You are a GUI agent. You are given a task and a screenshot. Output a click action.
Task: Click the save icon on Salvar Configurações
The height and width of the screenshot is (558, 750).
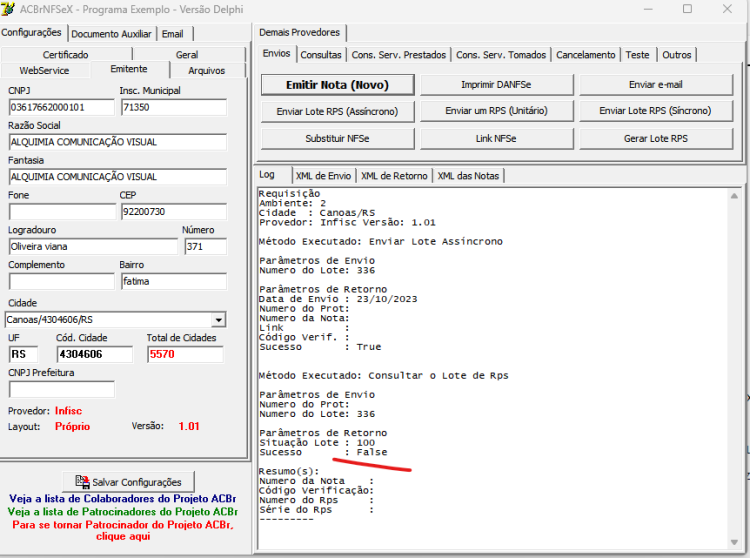(x=82, y=481)
